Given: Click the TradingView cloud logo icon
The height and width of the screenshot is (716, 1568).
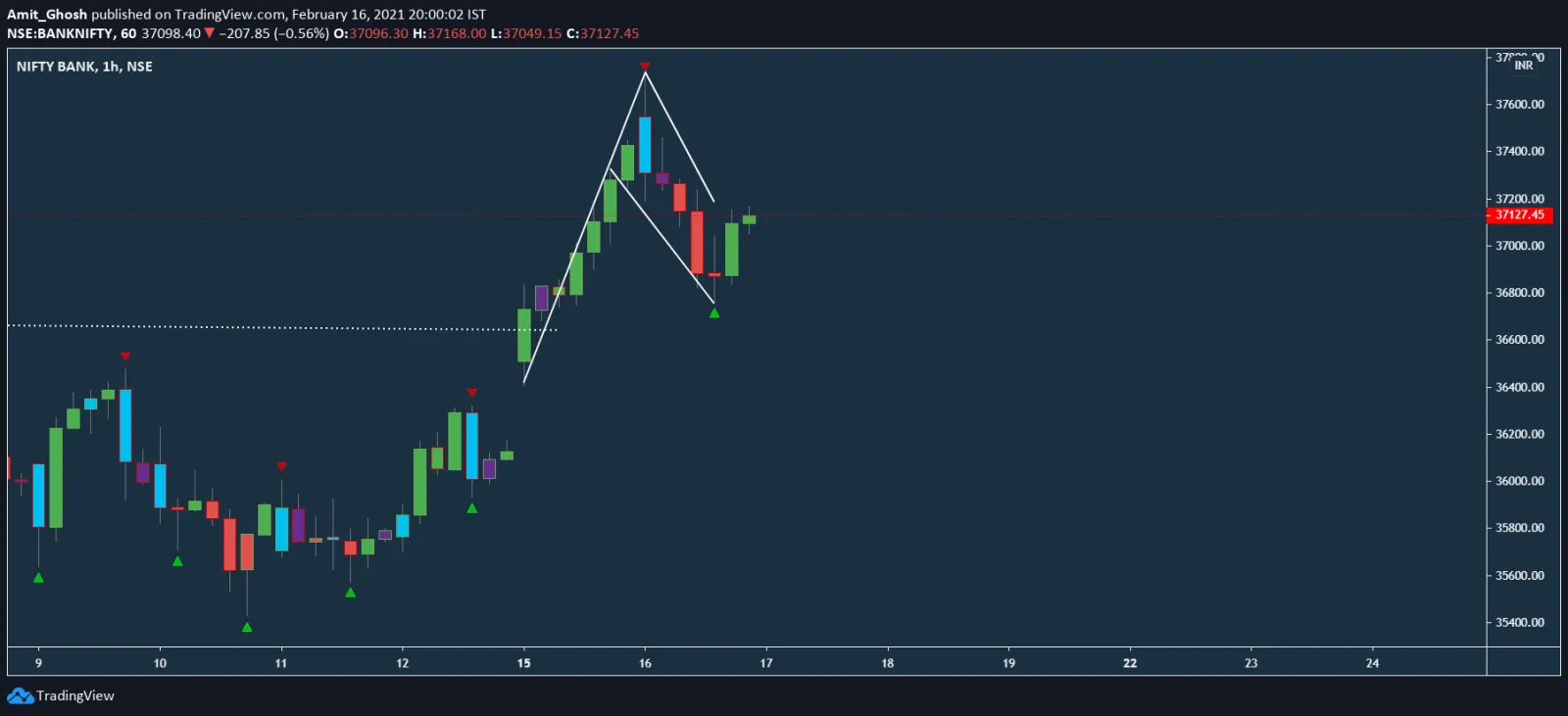Looking at the screenshot, I should (x=20, y=695).
